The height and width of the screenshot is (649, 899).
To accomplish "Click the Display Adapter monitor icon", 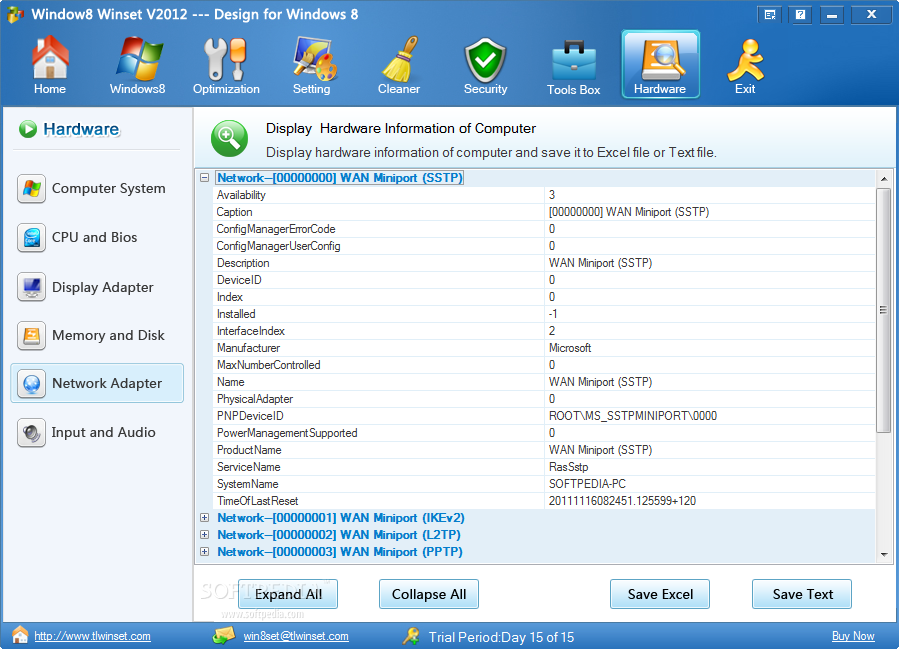I will [32, 287].
